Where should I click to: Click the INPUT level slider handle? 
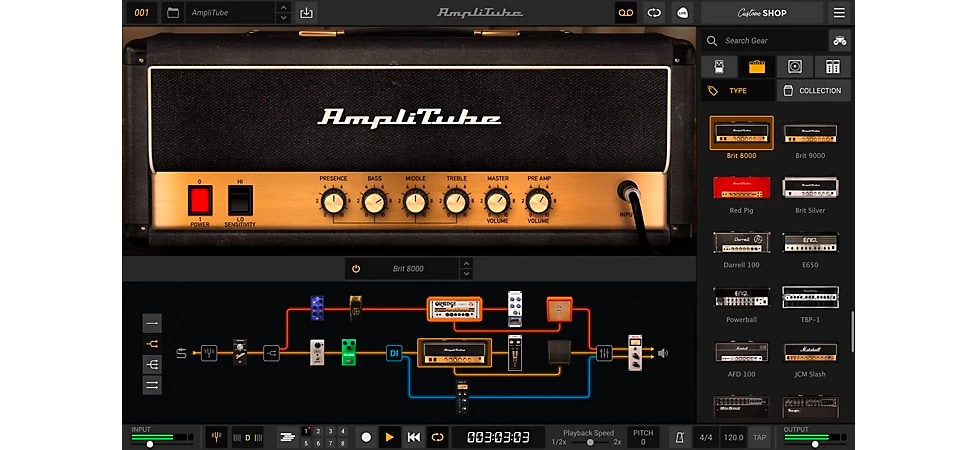click(x=149, y=444)
